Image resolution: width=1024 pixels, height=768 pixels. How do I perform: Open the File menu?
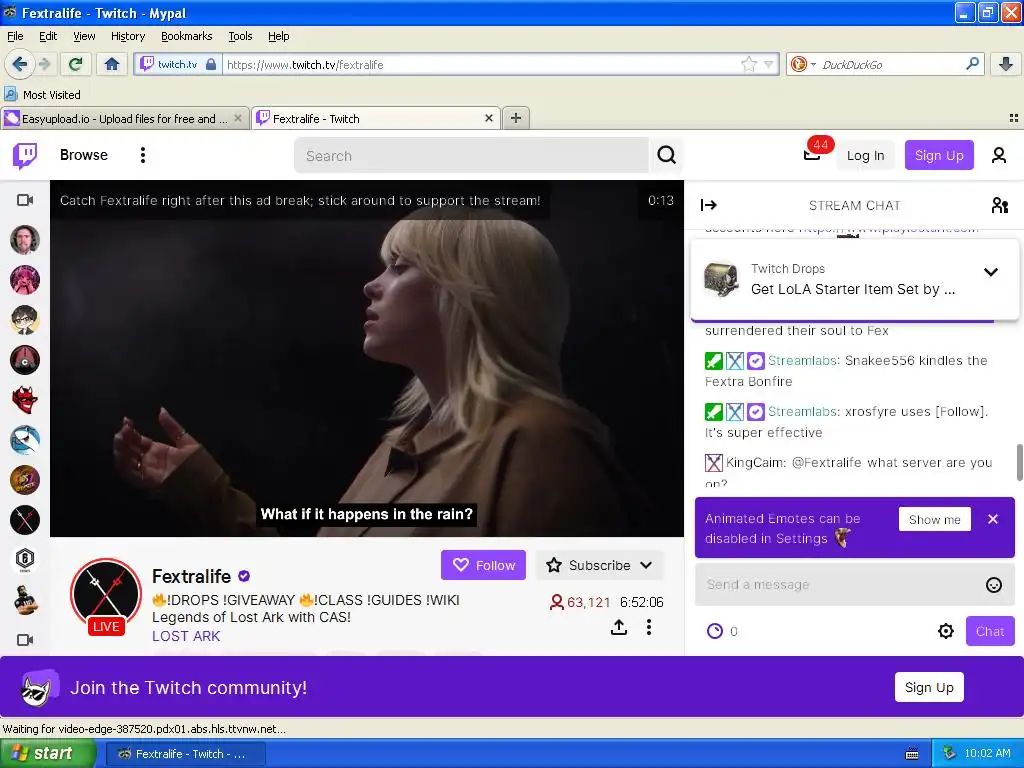(15, 36)
